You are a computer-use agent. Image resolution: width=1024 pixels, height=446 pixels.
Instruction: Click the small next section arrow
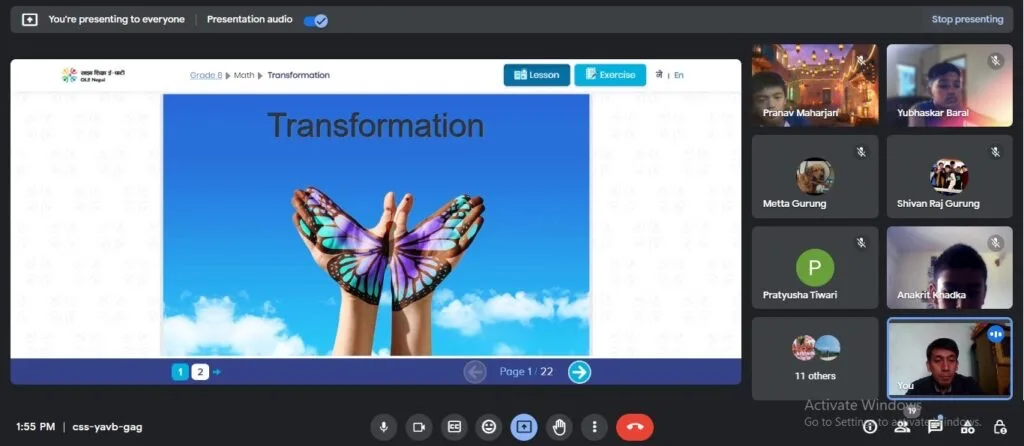click(x=217, y=372)
